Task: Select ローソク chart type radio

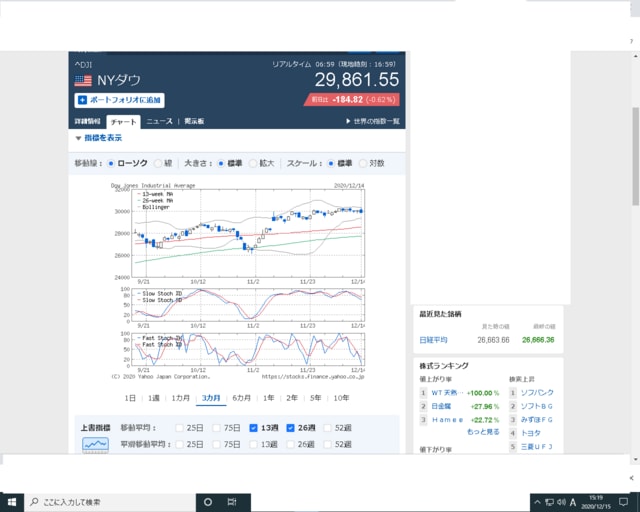Action: (x=111, y=163)
